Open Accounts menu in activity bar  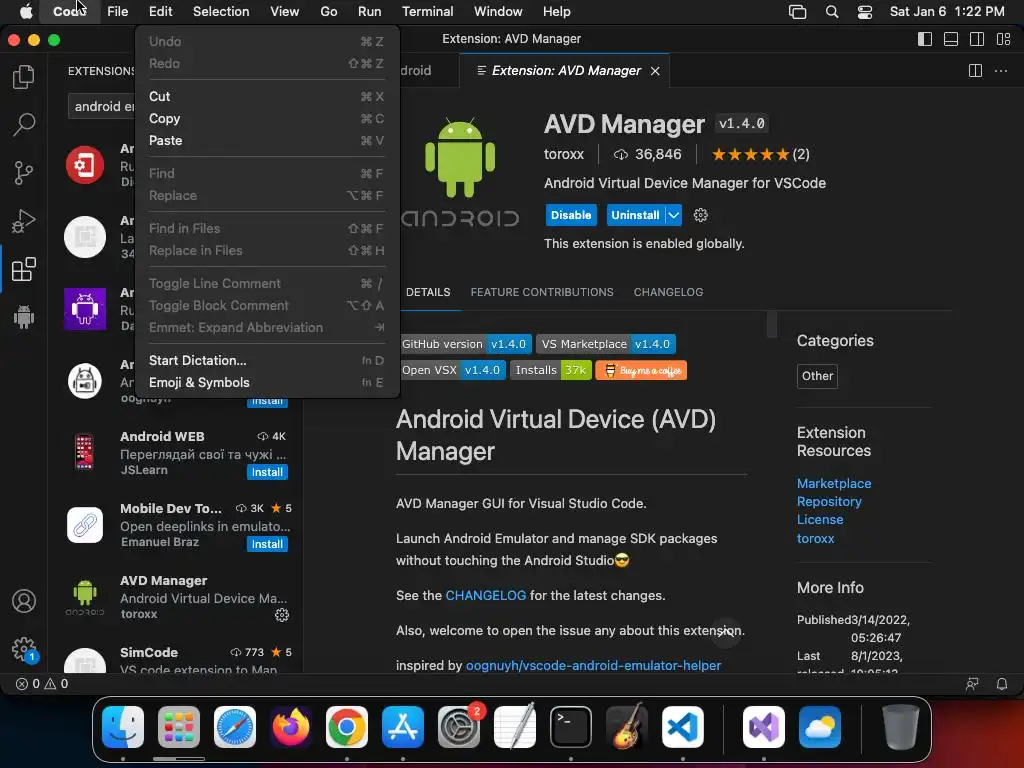click(x=24, y=601)
